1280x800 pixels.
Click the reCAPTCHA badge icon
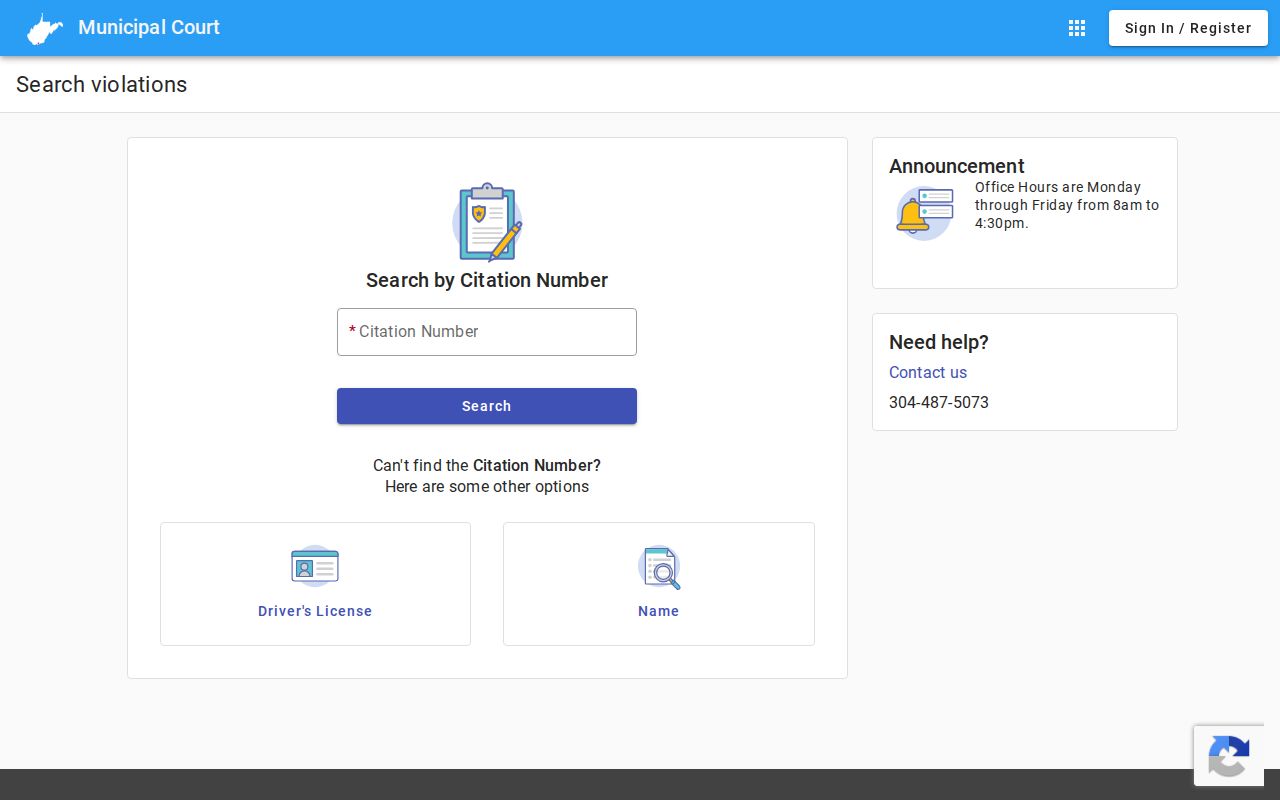click(1229, 756)
